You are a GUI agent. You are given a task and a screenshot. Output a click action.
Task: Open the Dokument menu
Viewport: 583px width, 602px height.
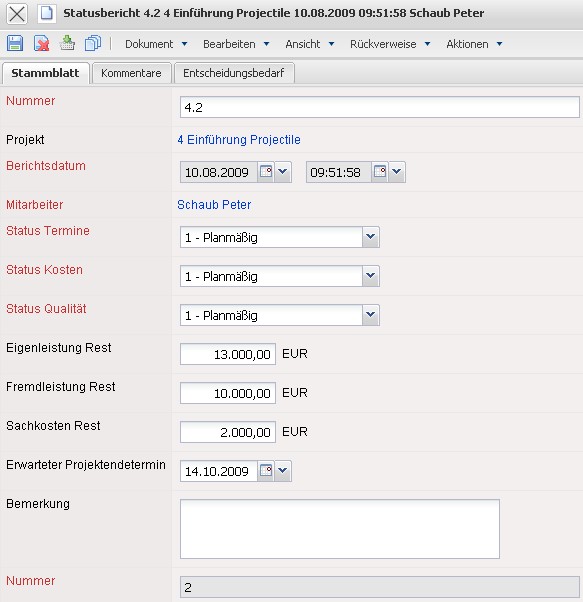156,44
